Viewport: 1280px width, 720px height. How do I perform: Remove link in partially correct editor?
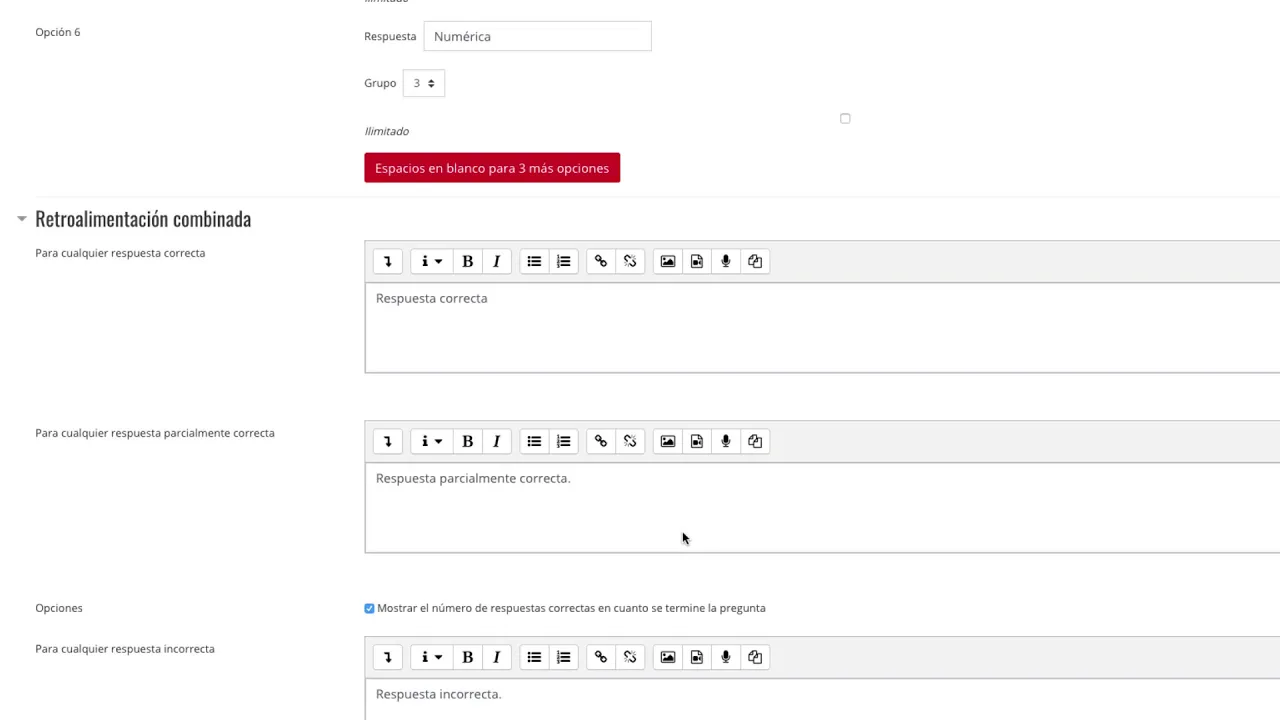coord(630,441)
